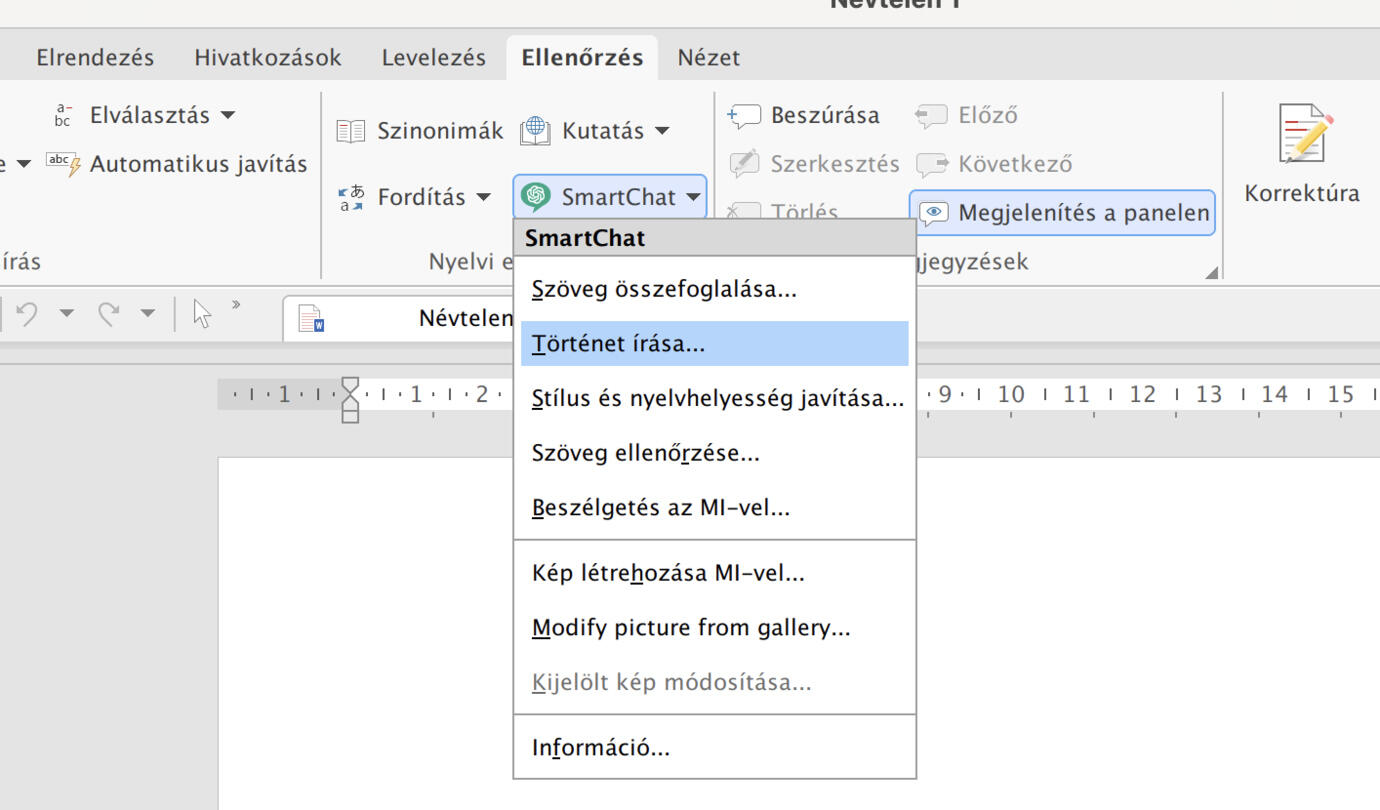1380x810 pixels.
Task: Open Információ... from SmartChat menu
Action: (715, 747)
